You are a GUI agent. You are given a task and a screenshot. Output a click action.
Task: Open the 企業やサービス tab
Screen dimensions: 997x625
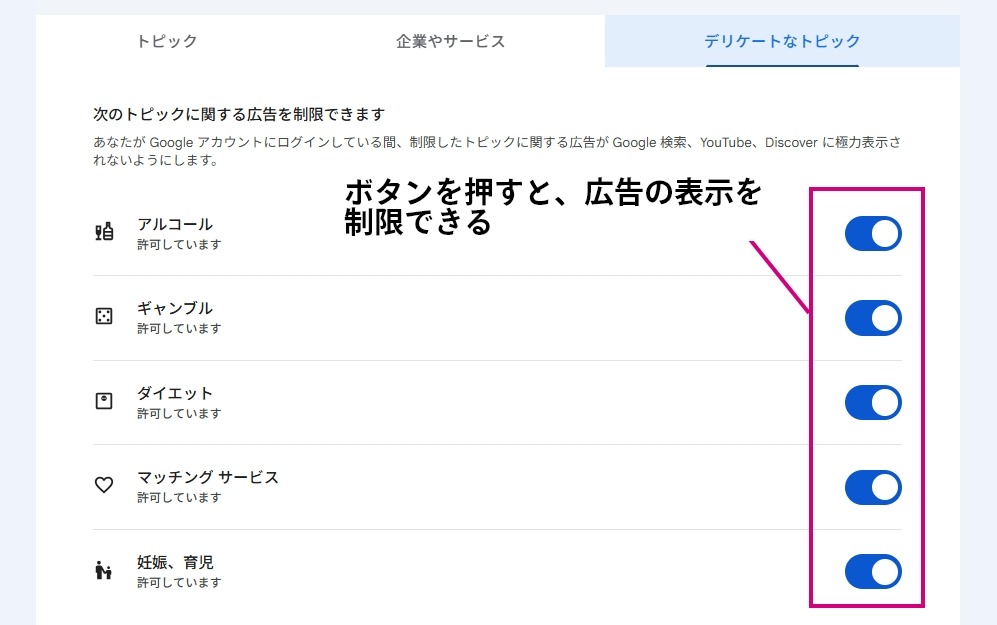click(450, 41)
